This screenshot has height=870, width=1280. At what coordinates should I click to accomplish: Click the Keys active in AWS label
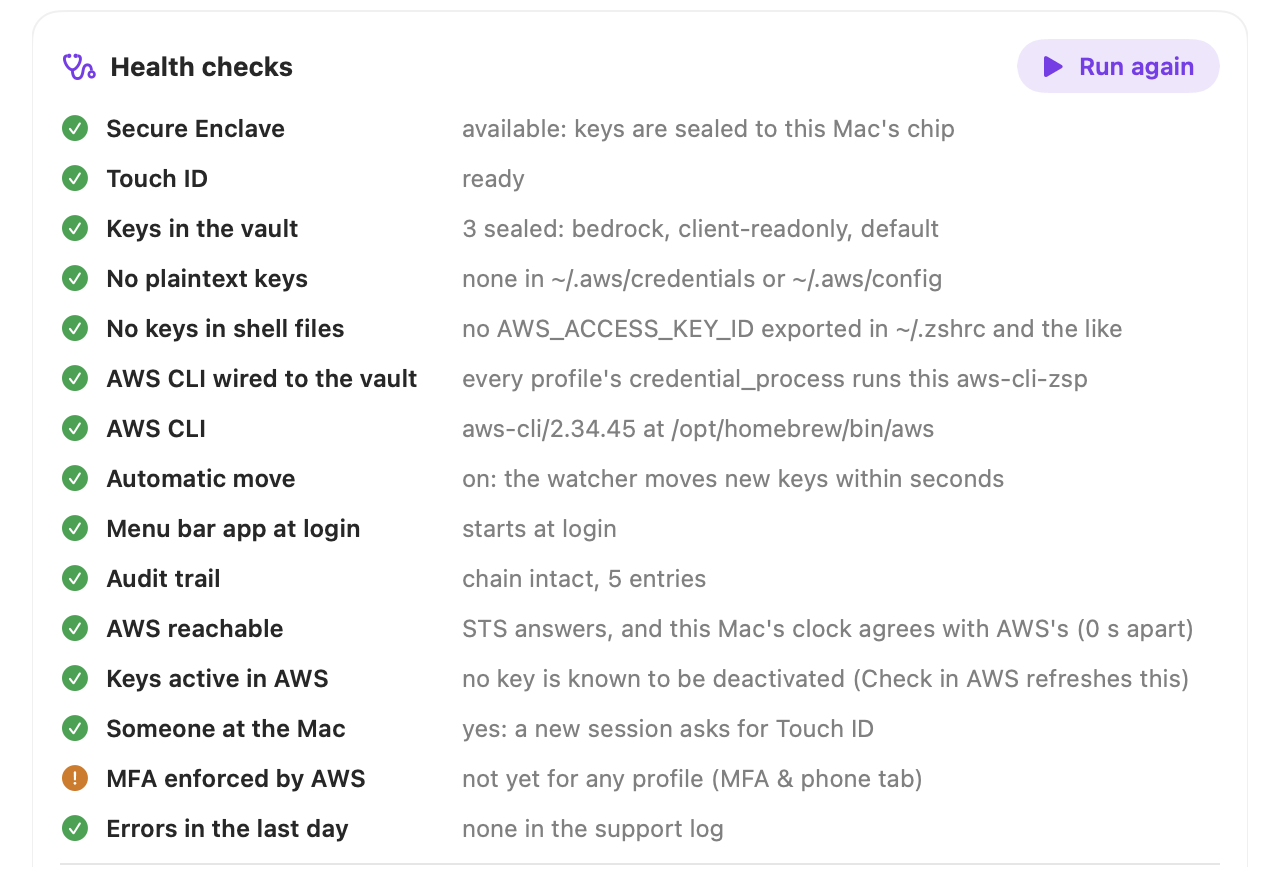click(x=217, y=679)
